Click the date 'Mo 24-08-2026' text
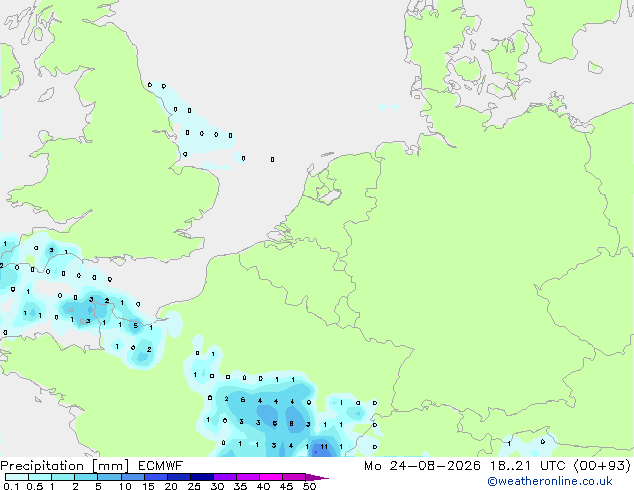 [422, 466]
